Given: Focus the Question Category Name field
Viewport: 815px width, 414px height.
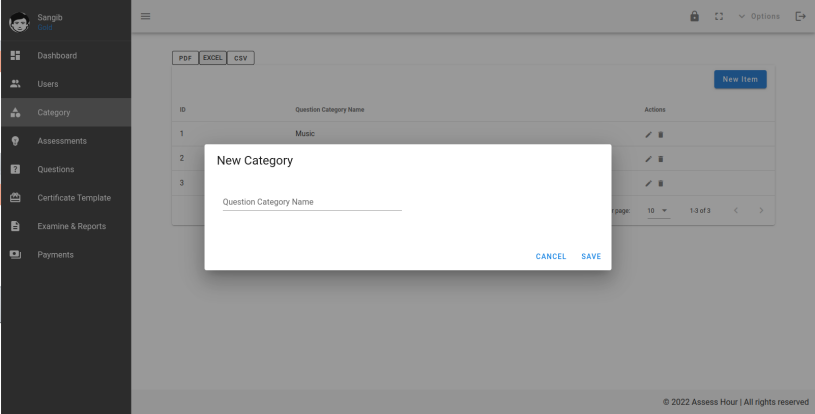Looking at the screenshot, I should tap(311, 202).
